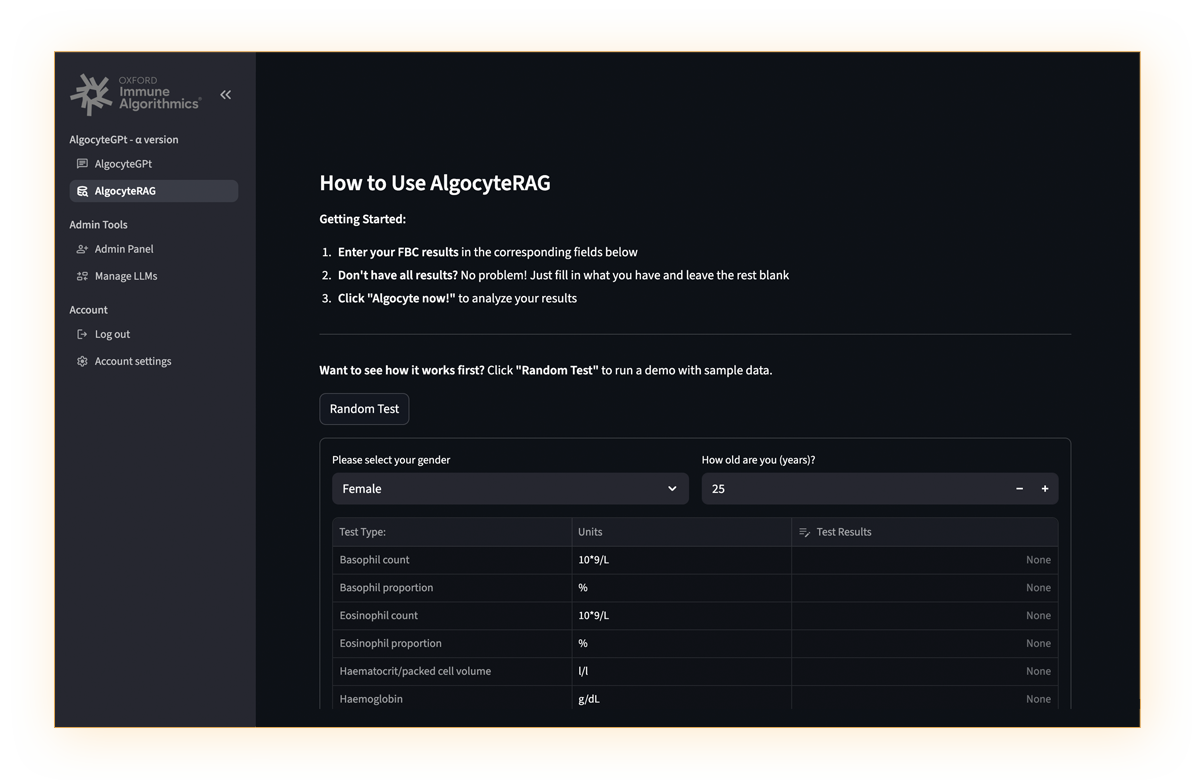Click the AlgocyteGPt chat icon
The height and width of the screenshot is (780, 1192).
click(x=82, y=163)
